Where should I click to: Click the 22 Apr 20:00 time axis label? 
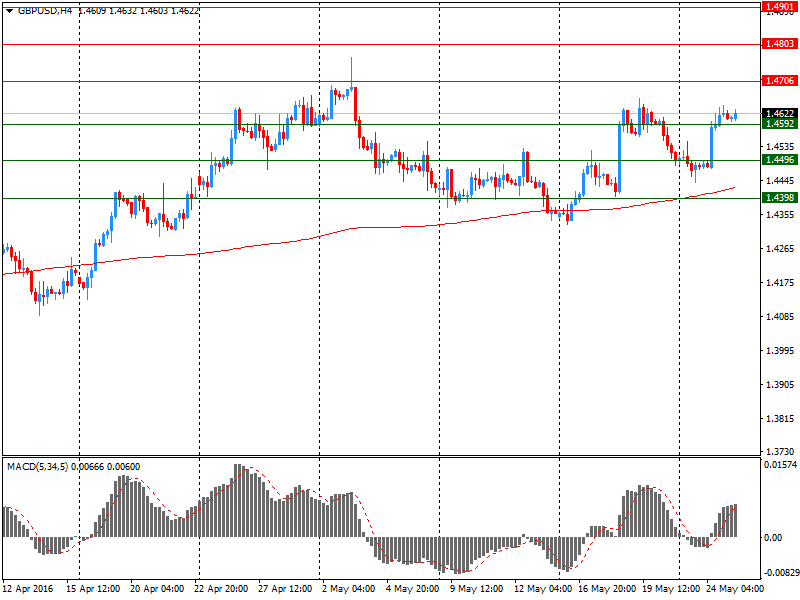point(221,589)
